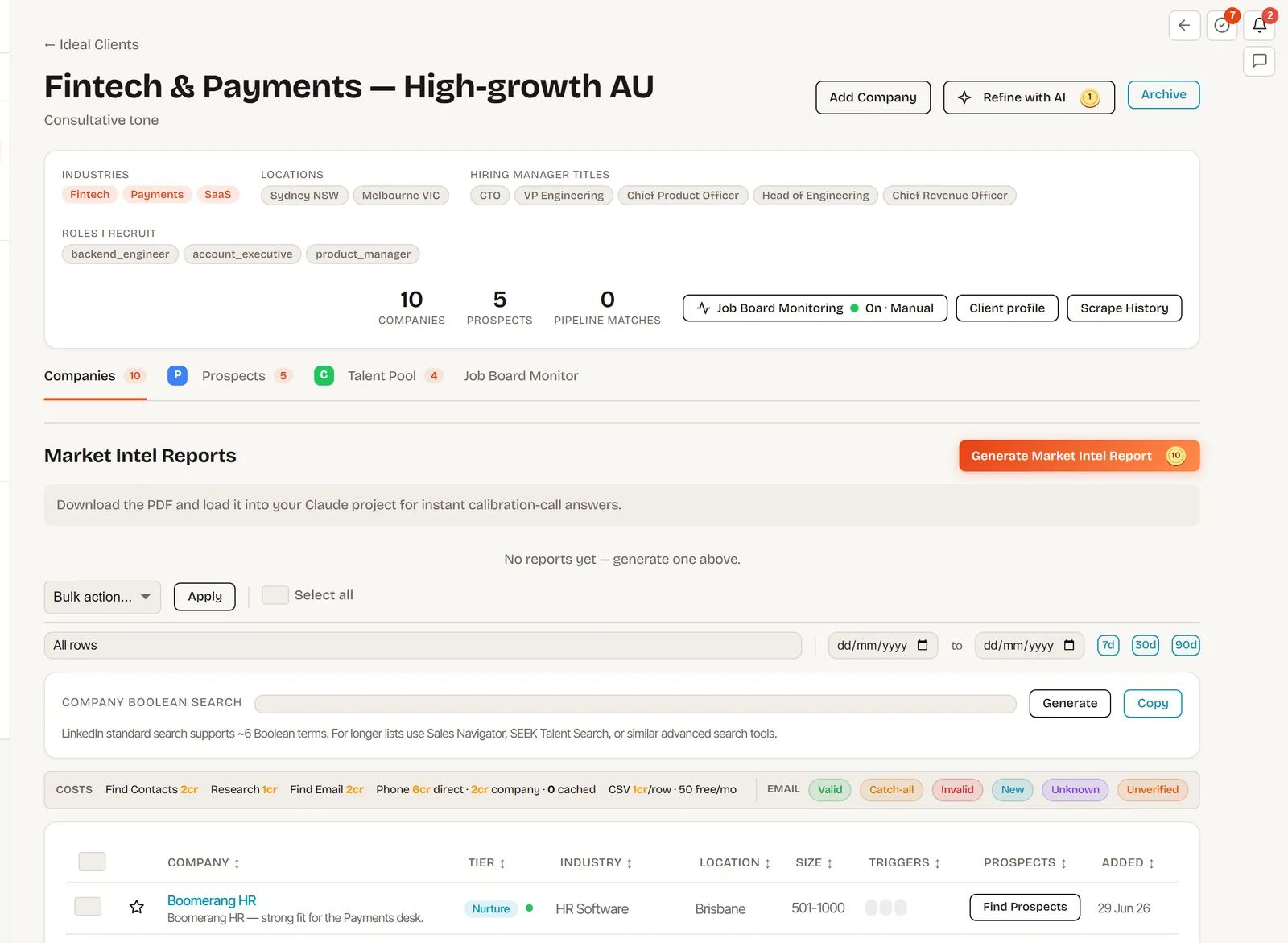Viewport: 1288px width, 943px height.
Task: Tick the table header select checkbox
Action: coord(92,862)
